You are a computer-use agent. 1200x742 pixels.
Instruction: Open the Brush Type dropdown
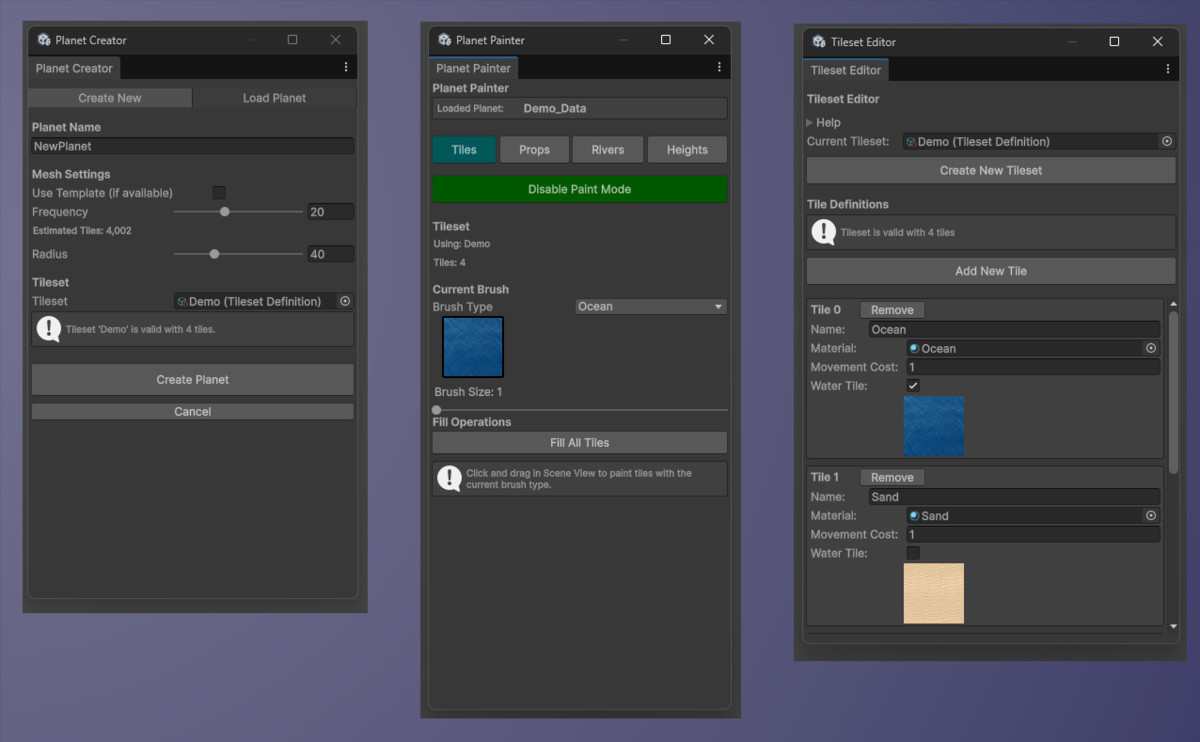651,307
